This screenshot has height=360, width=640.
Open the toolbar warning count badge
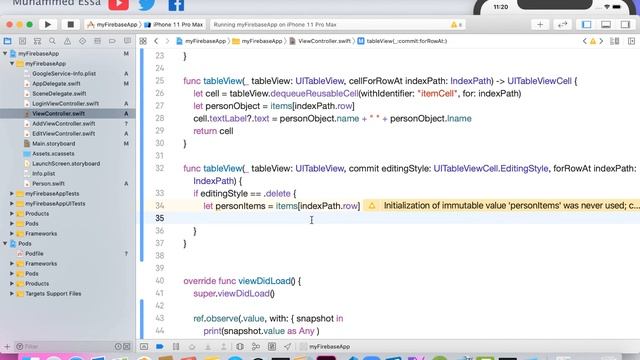(x=456, y=25)
